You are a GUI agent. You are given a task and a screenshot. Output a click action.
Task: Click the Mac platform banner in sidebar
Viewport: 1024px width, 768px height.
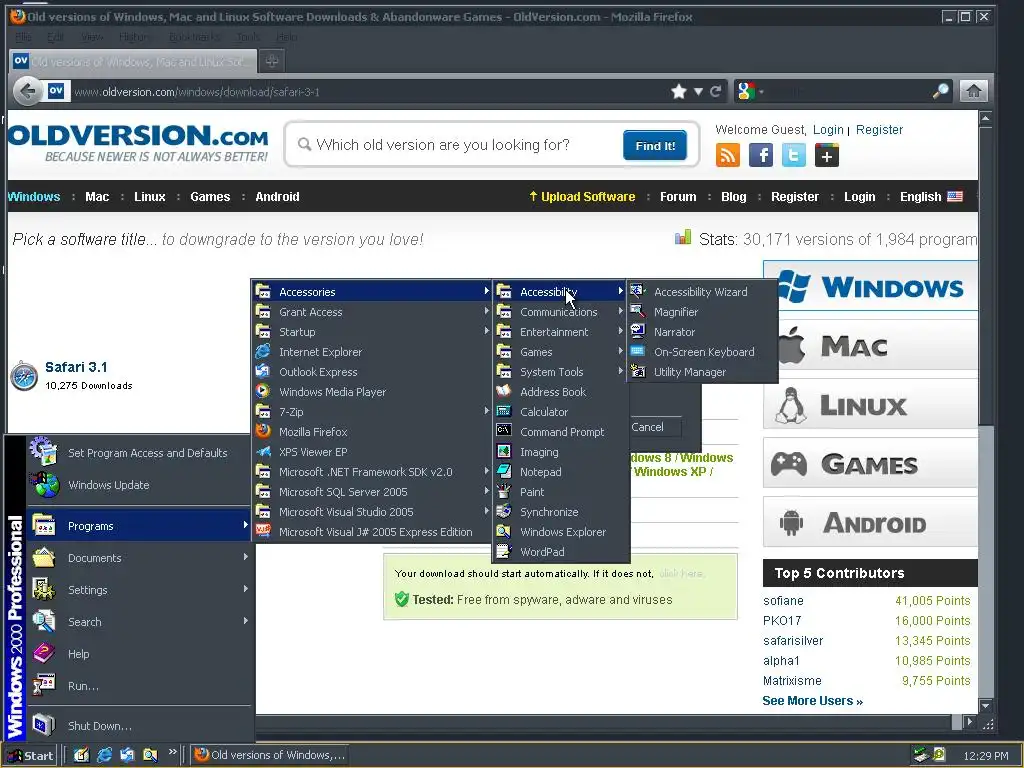(870, 345)
